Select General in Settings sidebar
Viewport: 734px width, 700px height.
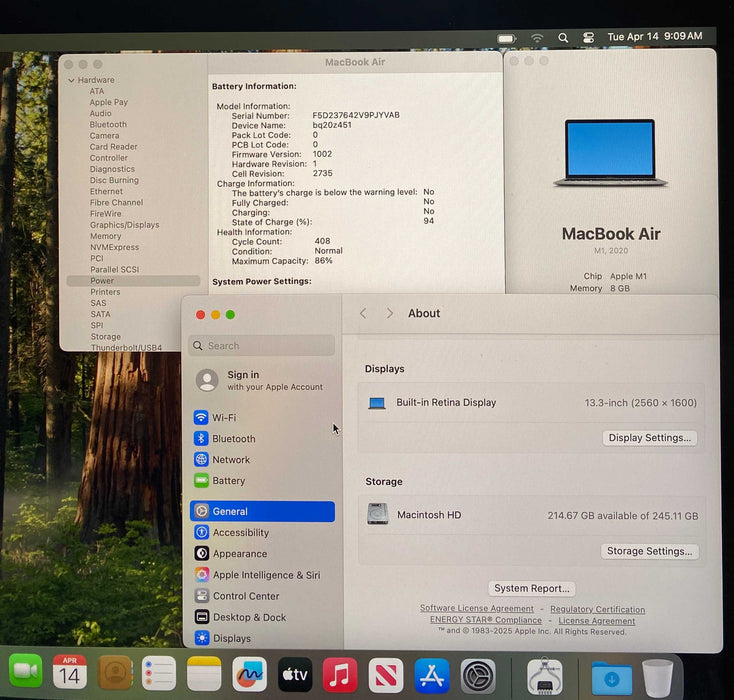262,511
